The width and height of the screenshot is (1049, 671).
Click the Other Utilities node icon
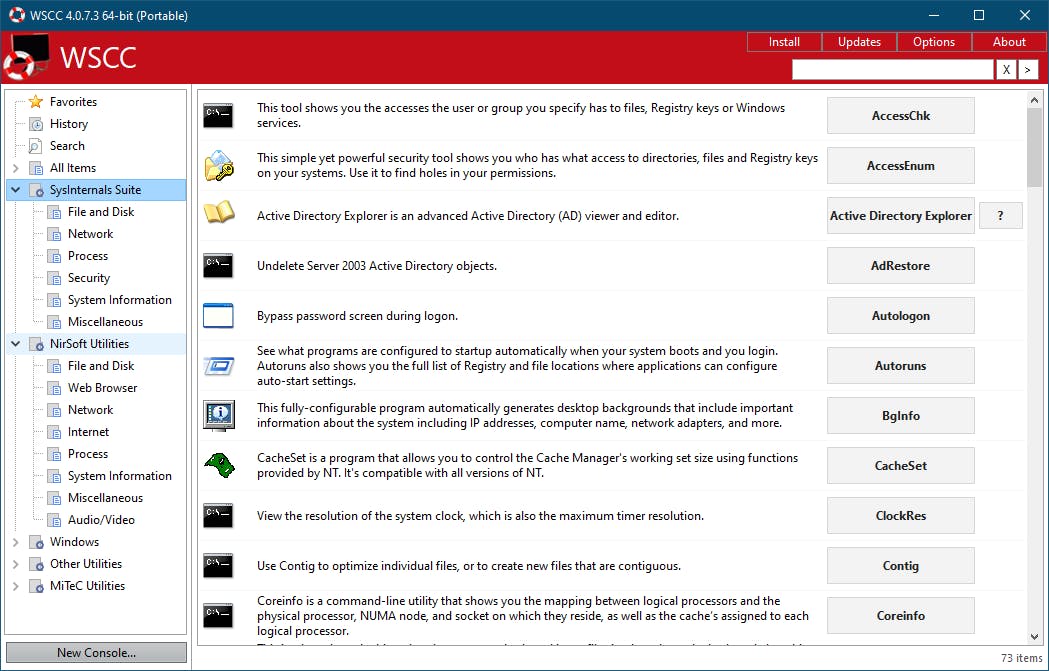point(37,564)
